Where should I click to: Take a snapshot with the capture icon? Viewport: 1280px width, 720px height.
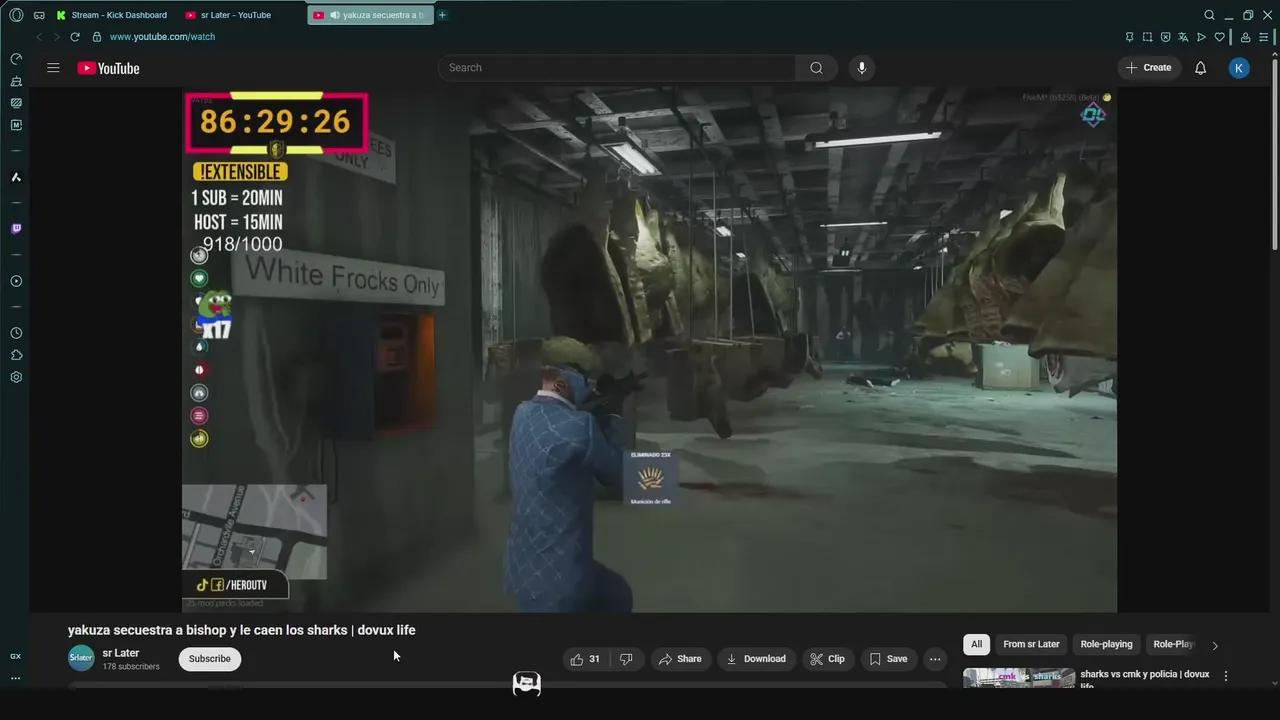click(x=1147, y=37)
